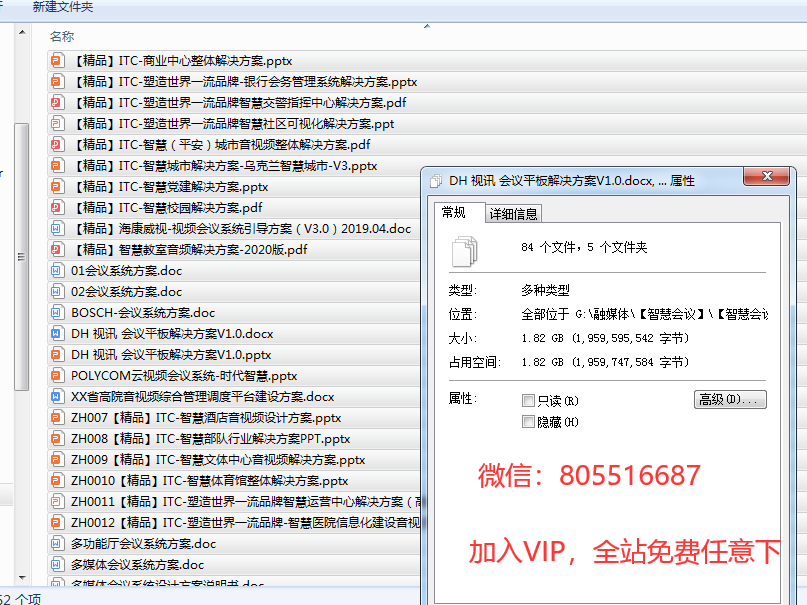This screenshot has width=807, height=605.
Task: Click the sort arrow above the file list
Action: coord(427,26)
